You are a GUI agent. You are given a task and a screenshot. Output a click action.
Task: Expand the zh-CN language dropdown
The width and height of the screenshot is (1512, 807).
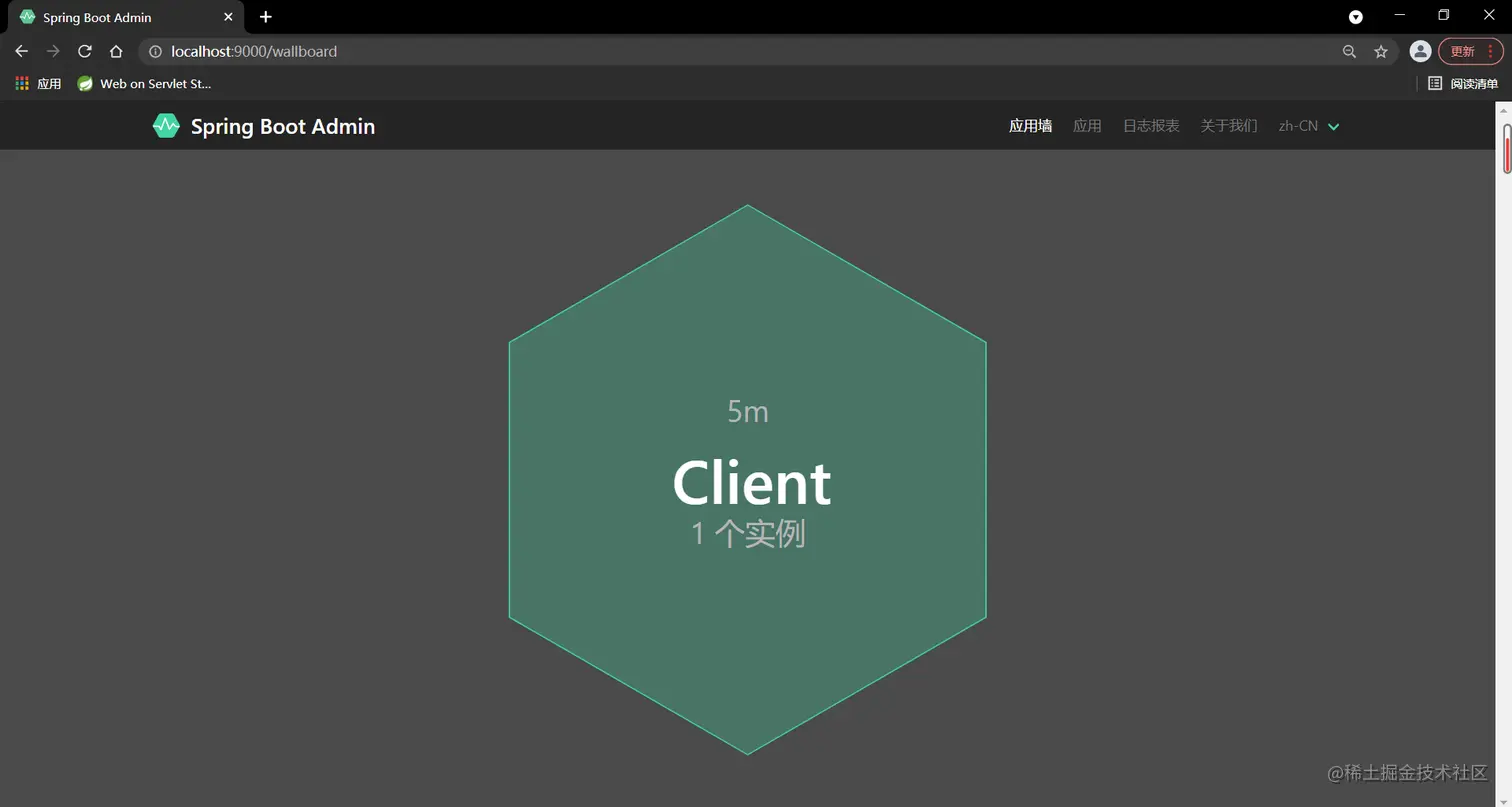point(1309,126)
